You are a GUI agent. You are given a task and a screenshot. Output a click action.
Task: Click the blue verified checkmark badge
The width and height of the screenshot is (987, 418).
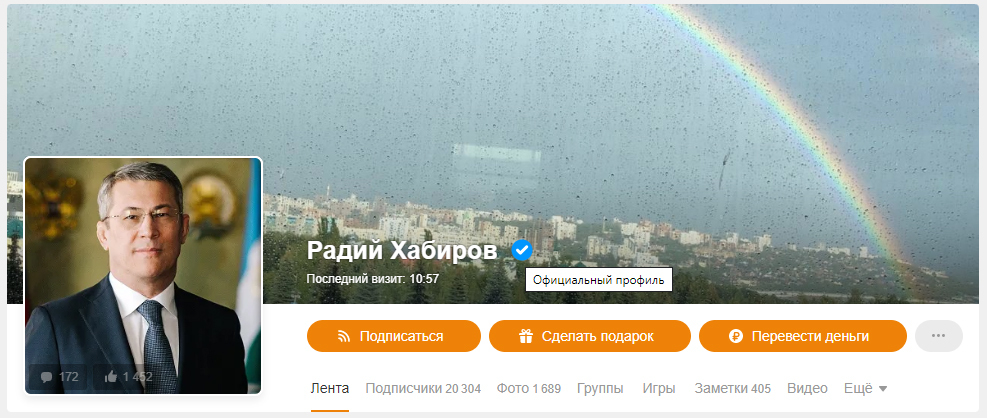pyautogui.click(x=522, y=251)
